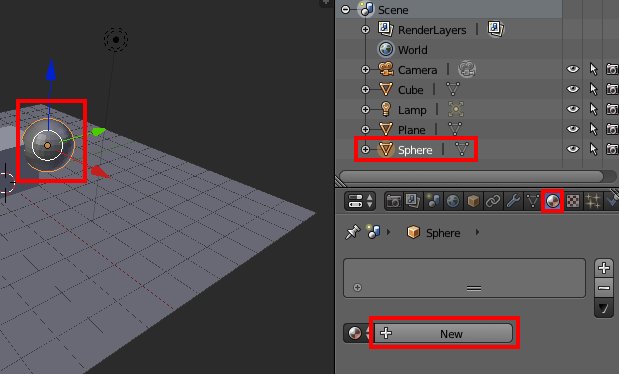Select the Scene icon in outliner

point(366,9)
